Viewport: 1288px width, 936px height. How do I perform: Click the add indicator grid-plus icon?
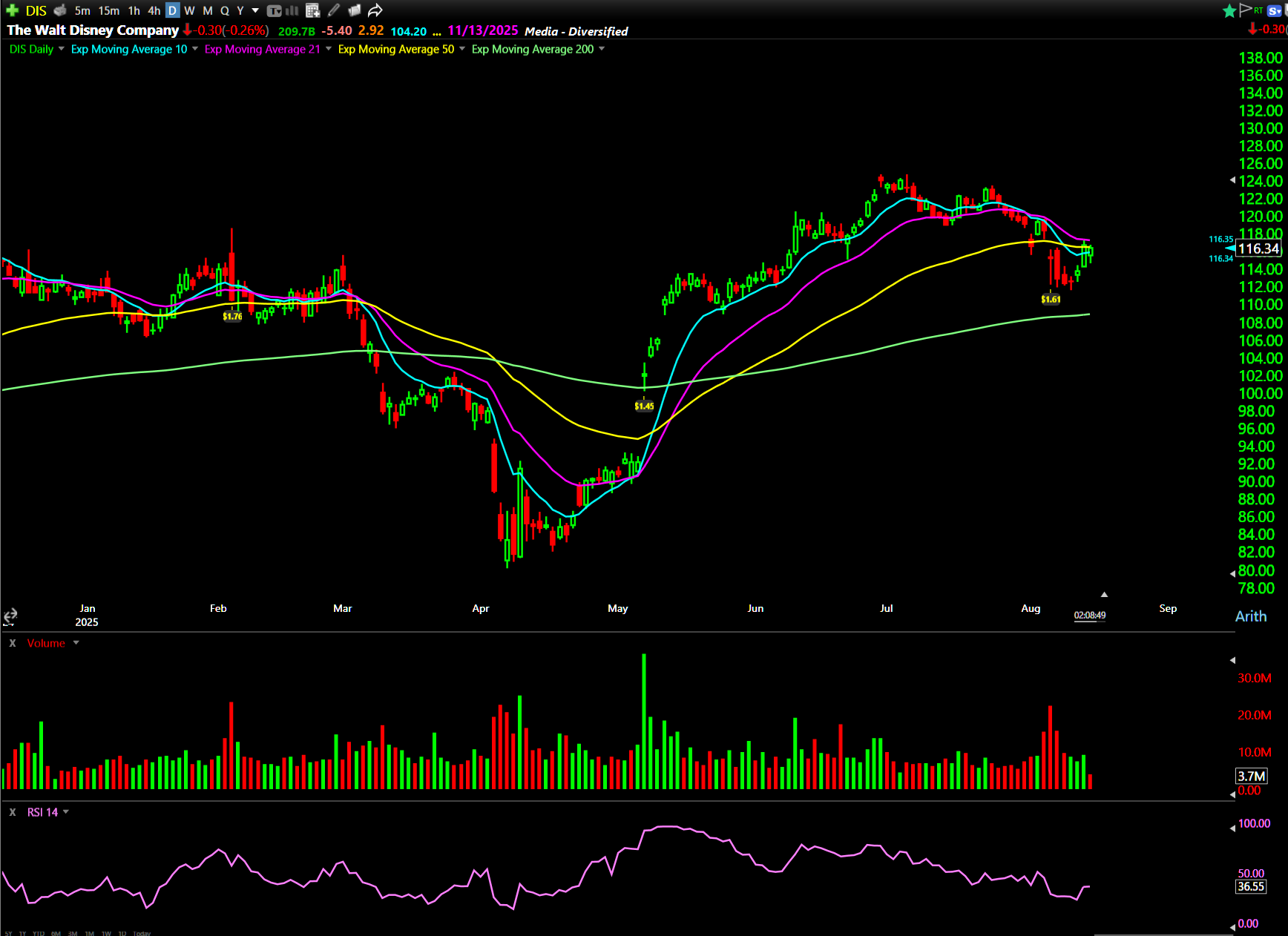[x=312, y=10]
